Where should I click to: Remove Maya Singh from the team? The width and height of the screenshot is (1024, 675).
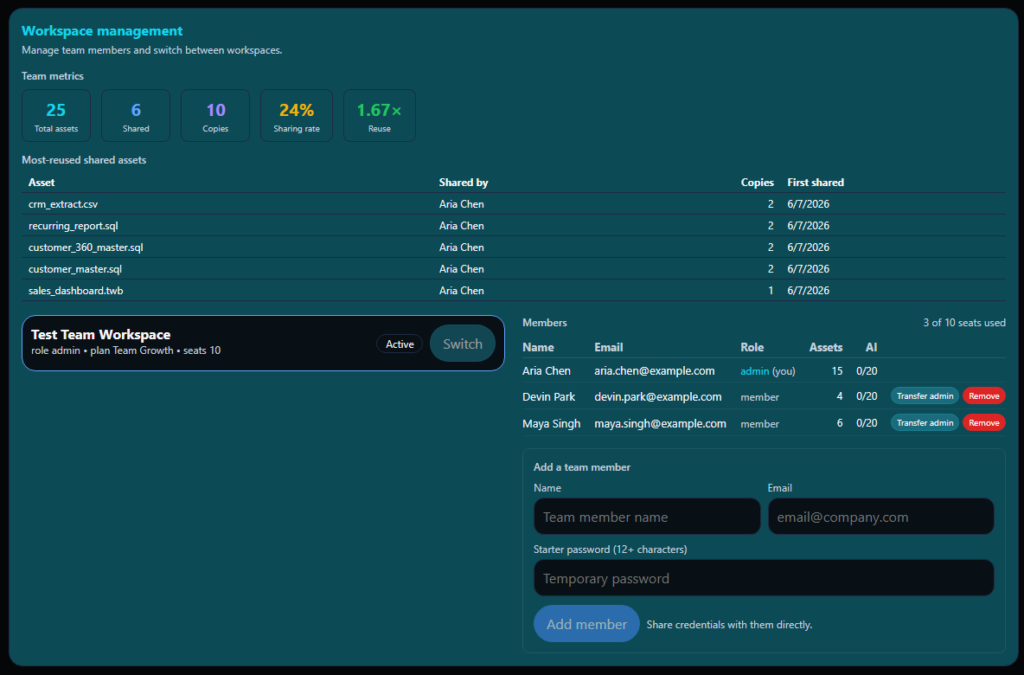click(x=984, y=423)
